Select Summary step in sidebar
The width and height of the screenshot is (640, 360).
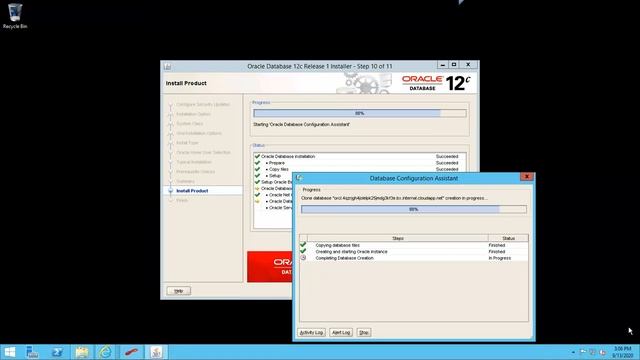click(x=186, y=181)
